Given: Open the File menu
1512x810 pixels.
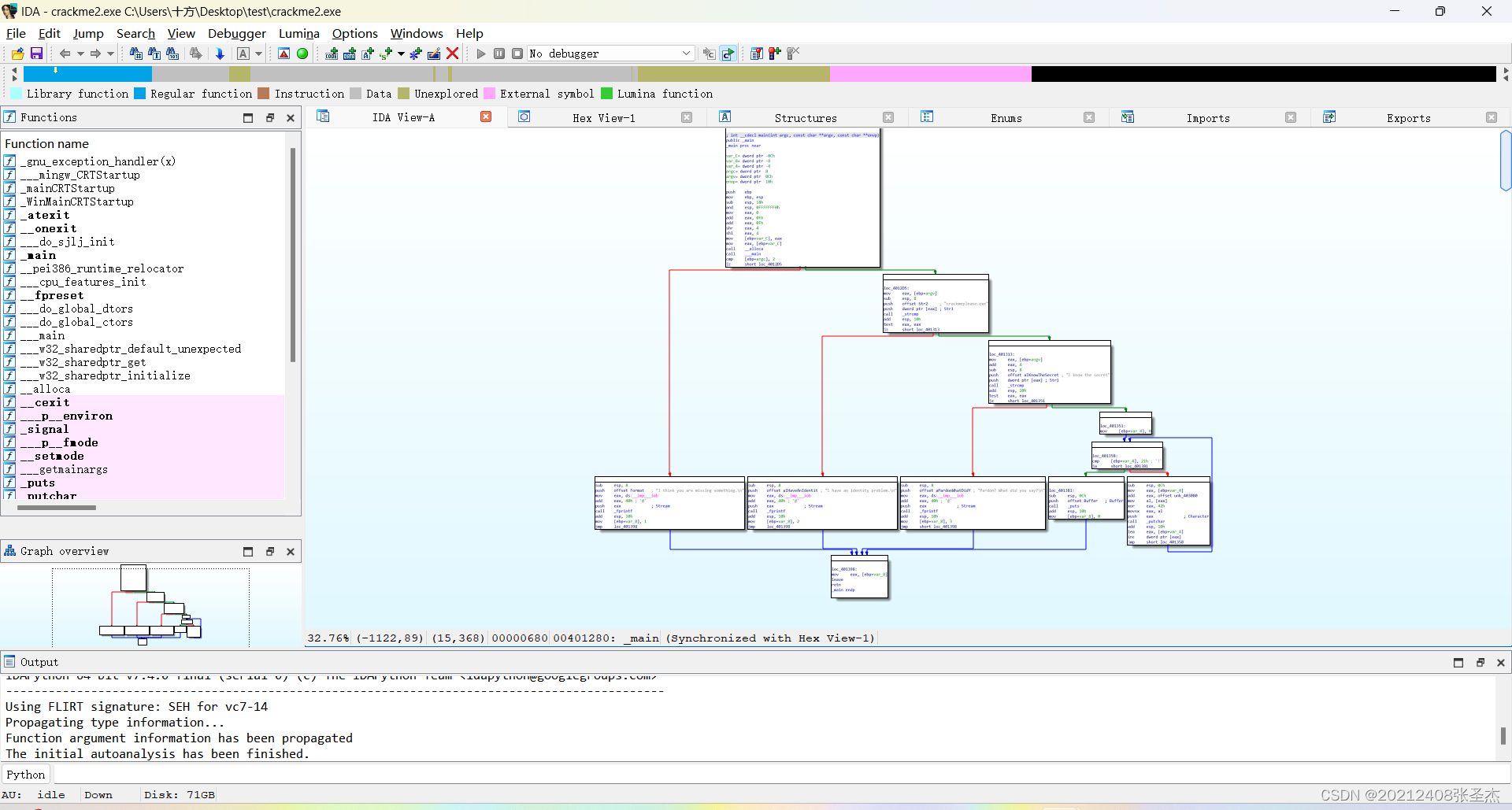Looking at the screenshot, I should 16,33.
